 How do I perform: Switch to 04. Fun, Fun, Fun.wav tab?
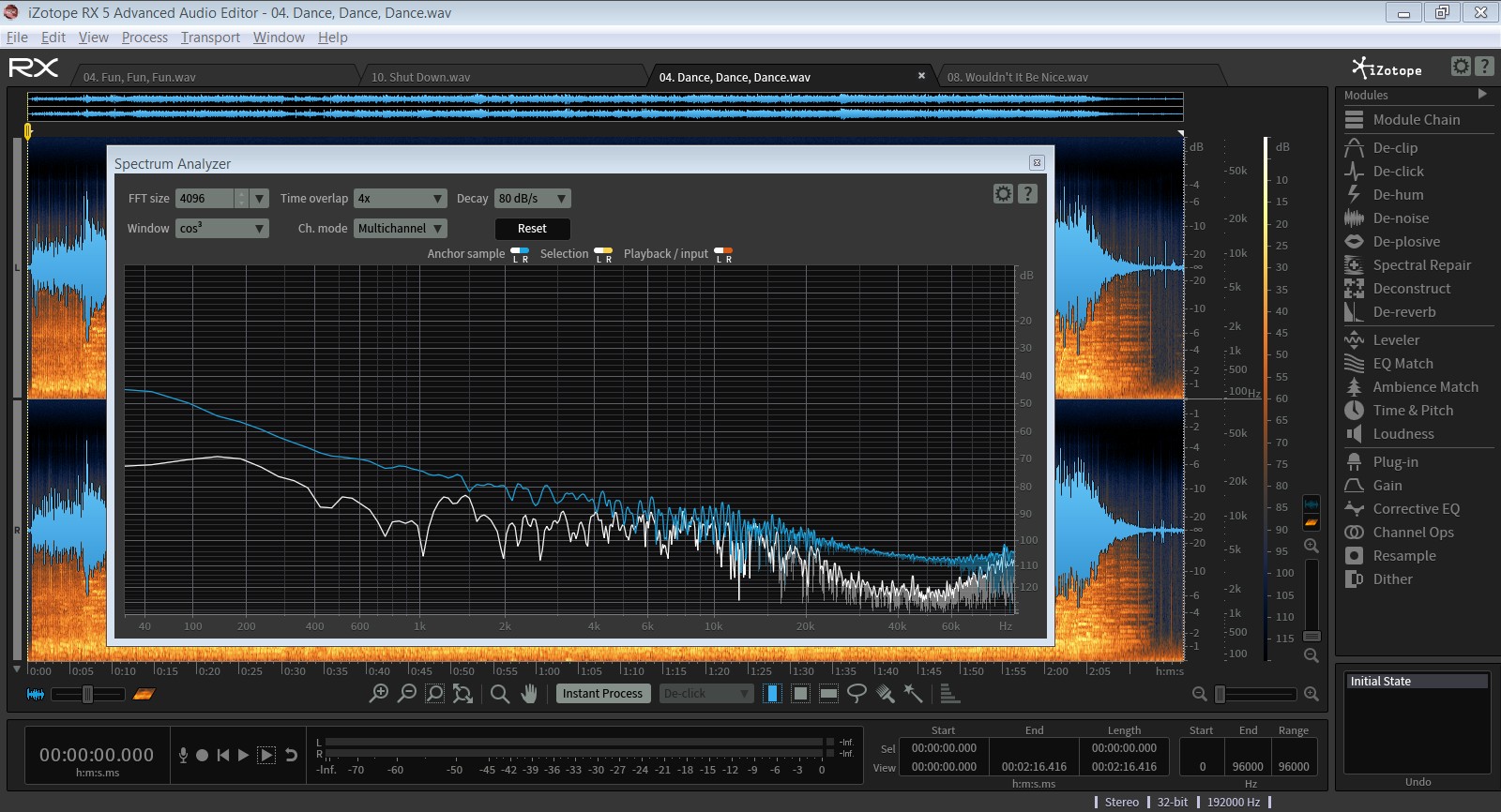[x=216, y=77]
